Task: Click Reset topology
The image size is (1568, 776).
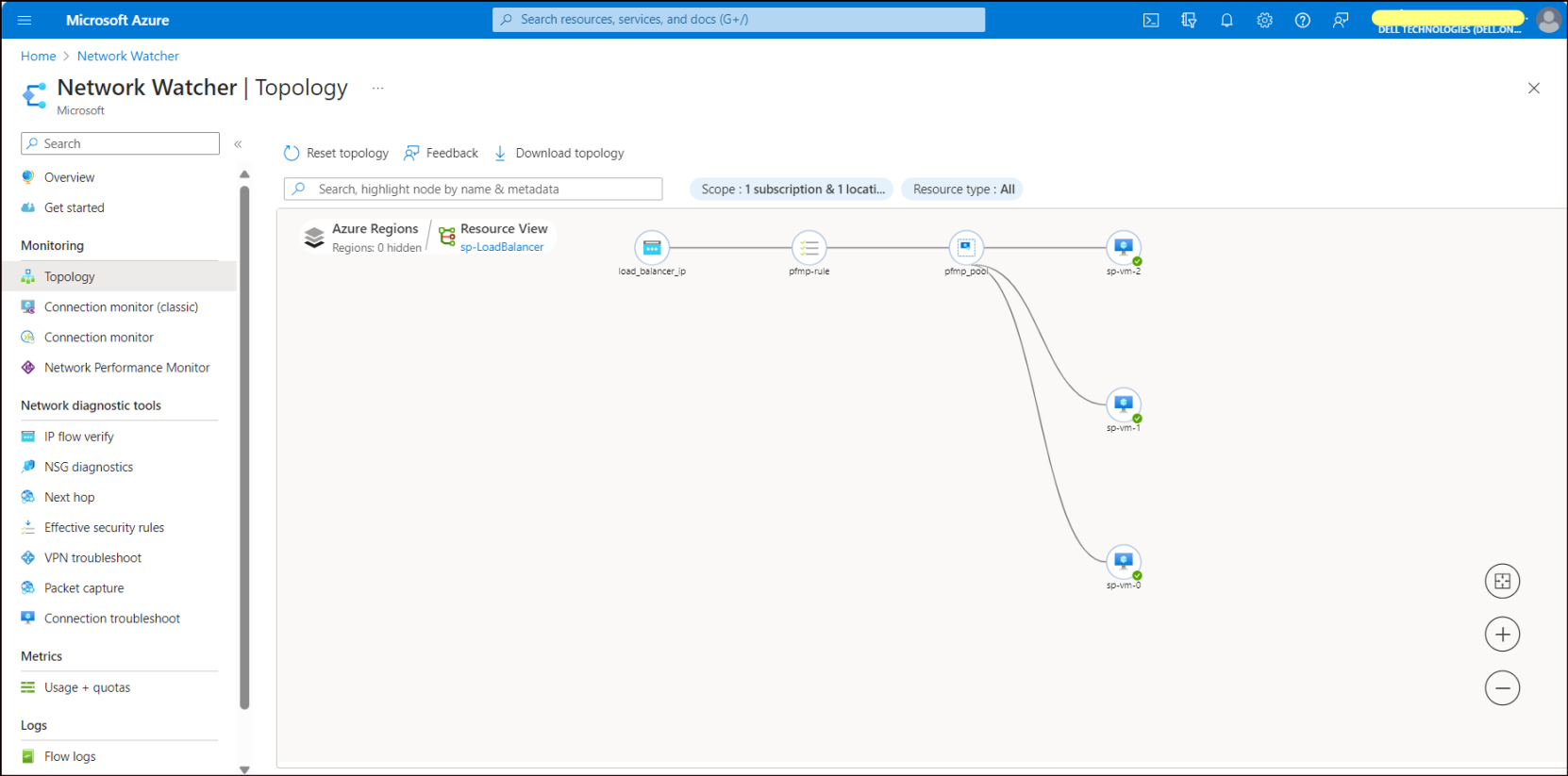Action: click(336, 153)
